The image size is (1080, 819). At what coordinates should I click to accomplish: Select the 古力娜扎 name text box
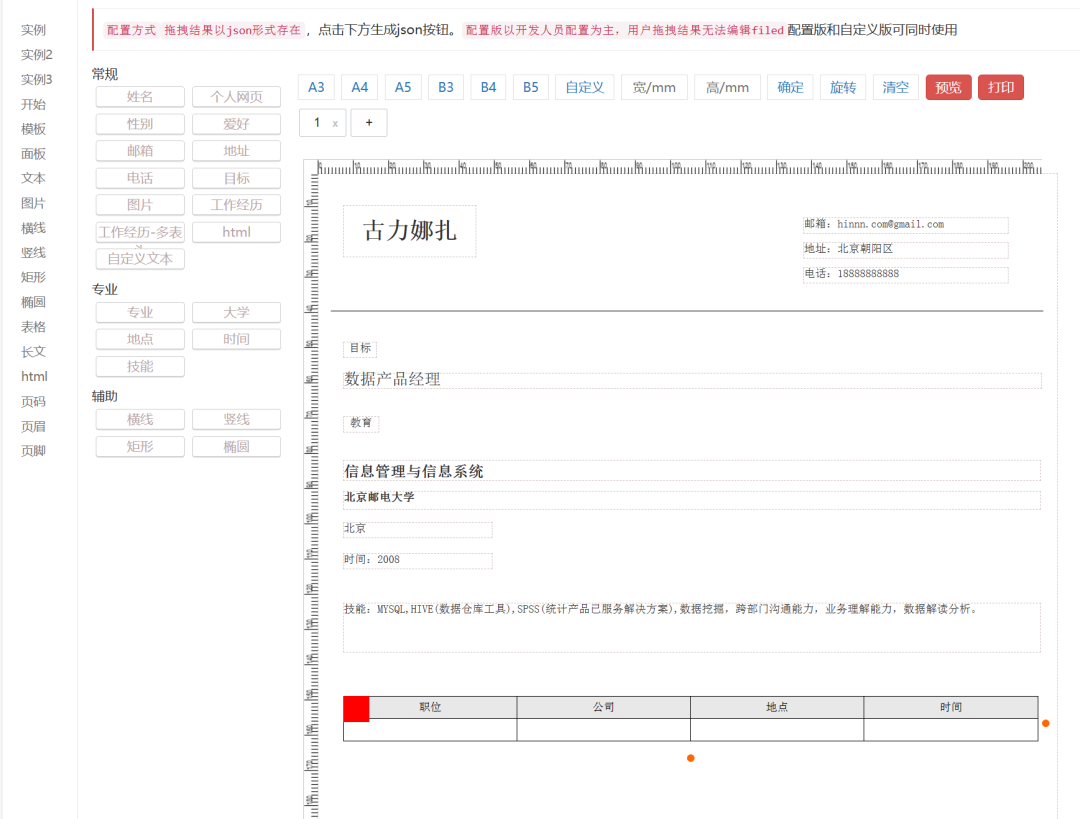tap(409, 231)
